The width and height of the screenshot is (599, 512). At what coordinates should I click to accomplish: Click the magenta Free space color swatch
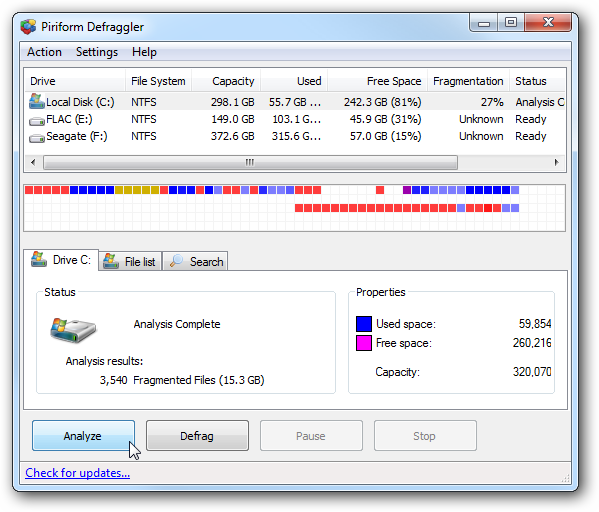click(x=364, y=343)
